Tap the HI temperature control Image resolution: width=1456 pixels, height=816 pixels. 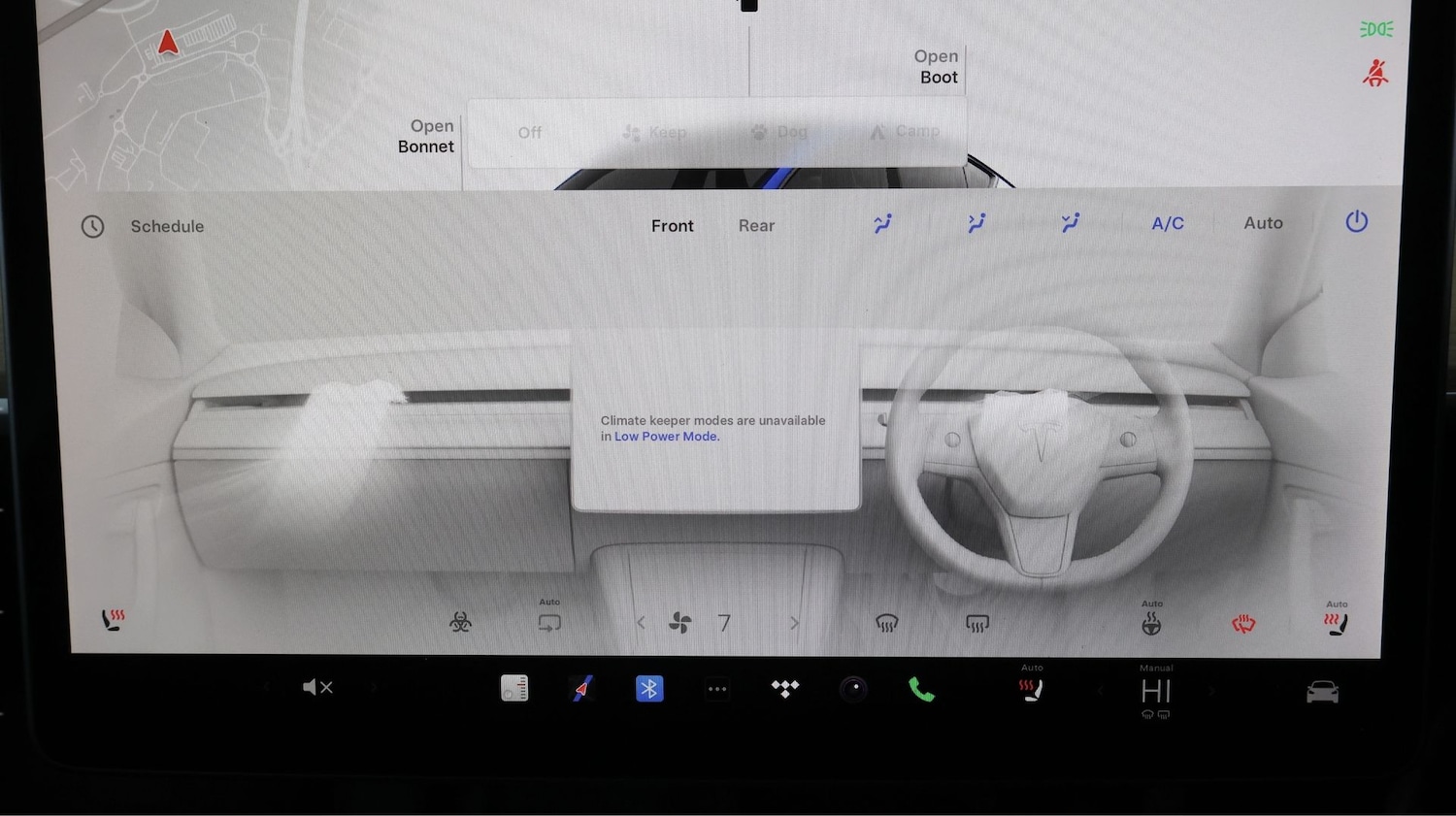tap(1155, 691)
